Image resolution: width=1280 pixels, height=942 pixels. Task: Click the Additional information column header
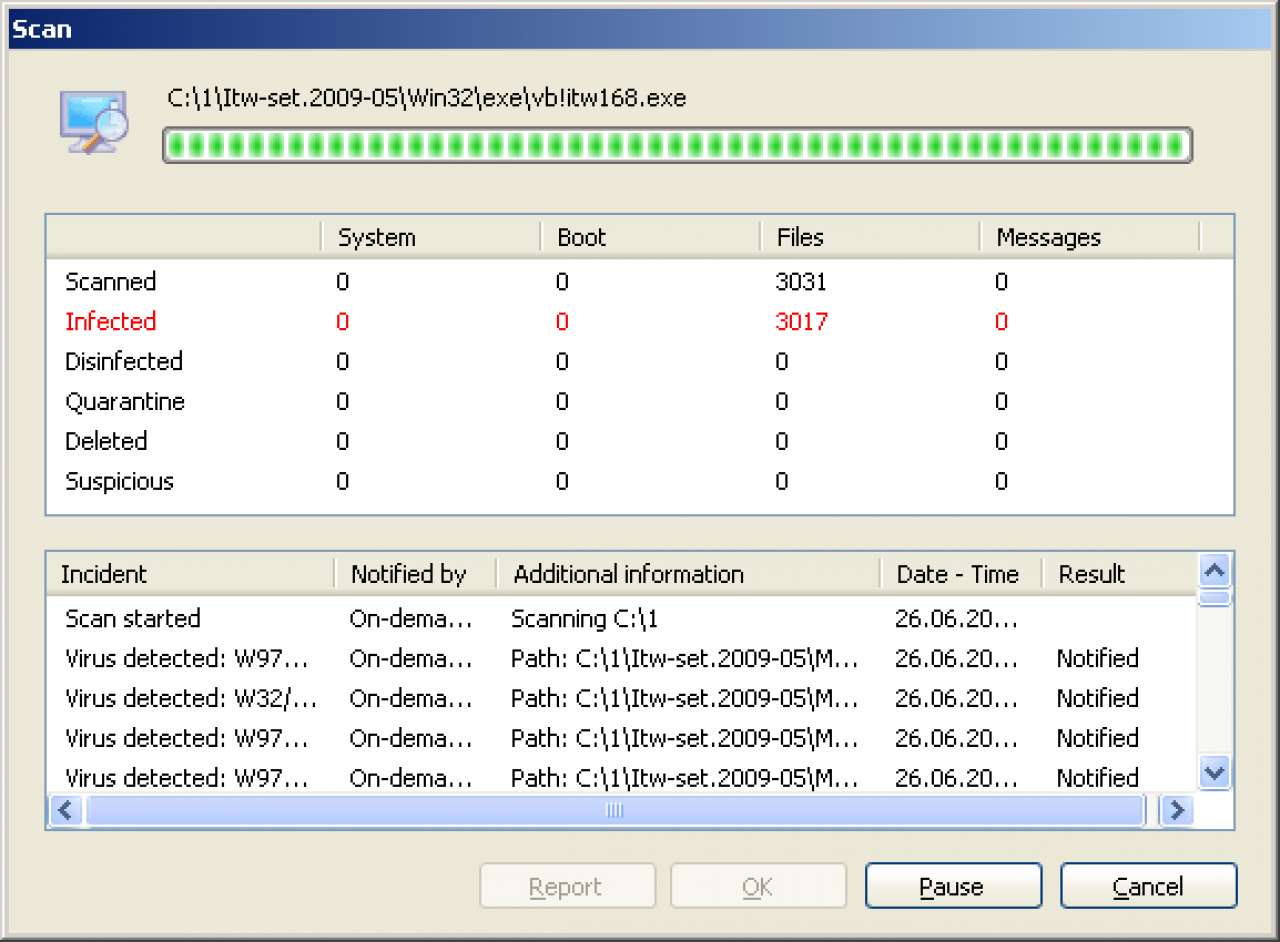[689, 574]
